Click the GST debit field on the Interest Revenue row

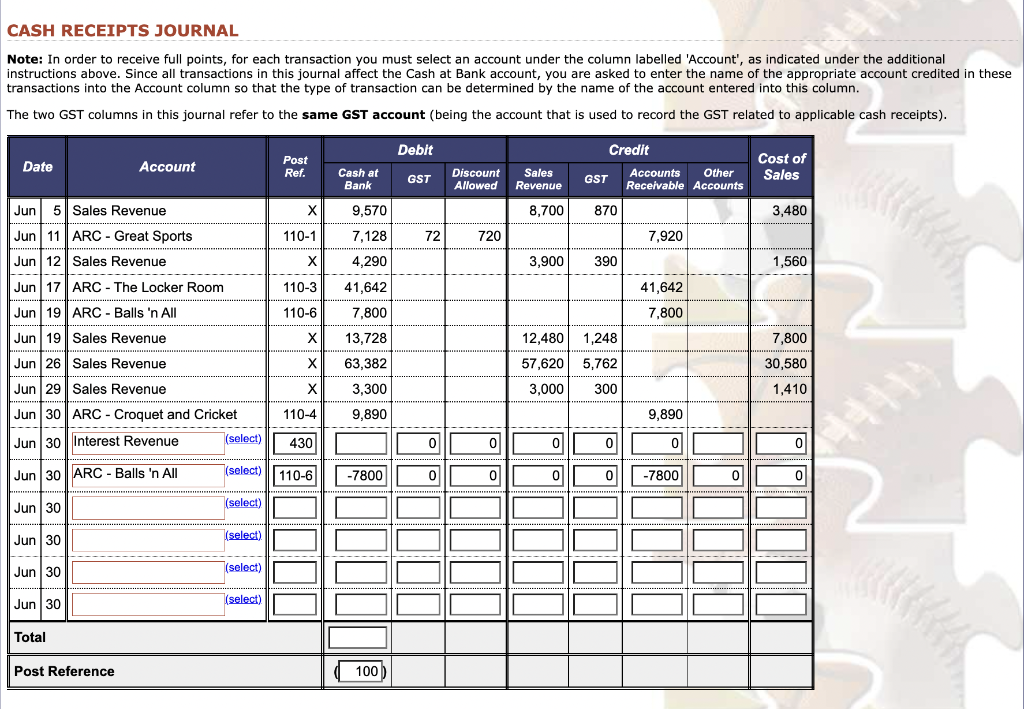pyautogui.click(x=418, y=443)
